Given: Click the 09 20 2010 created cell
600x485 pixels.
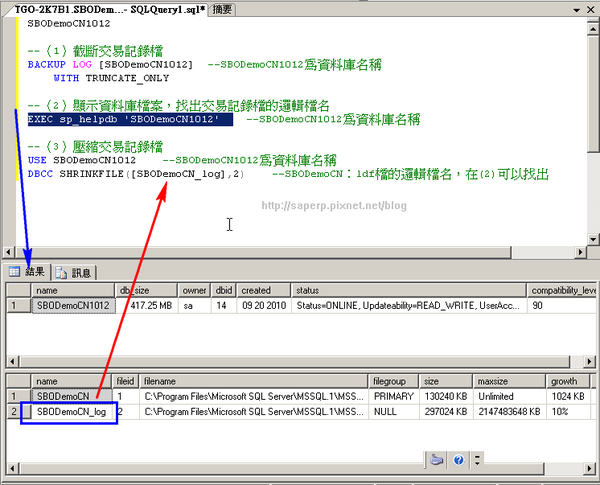Looking at the screenshot, I should [264, 305].
